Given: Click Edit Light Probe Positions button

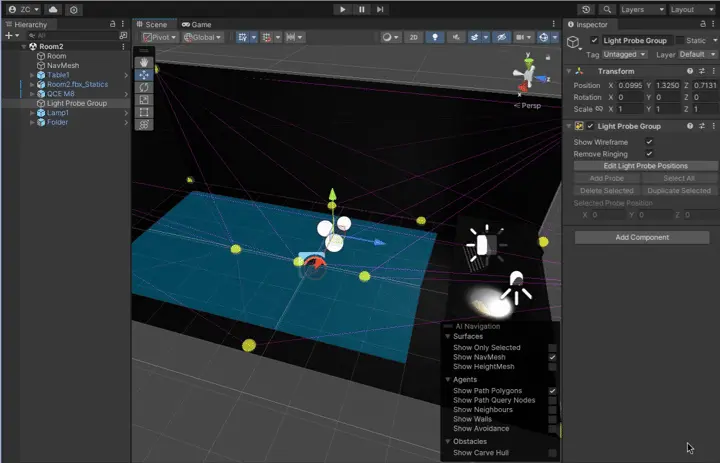Looking at the screenshot, I should [x=646, y=166].
